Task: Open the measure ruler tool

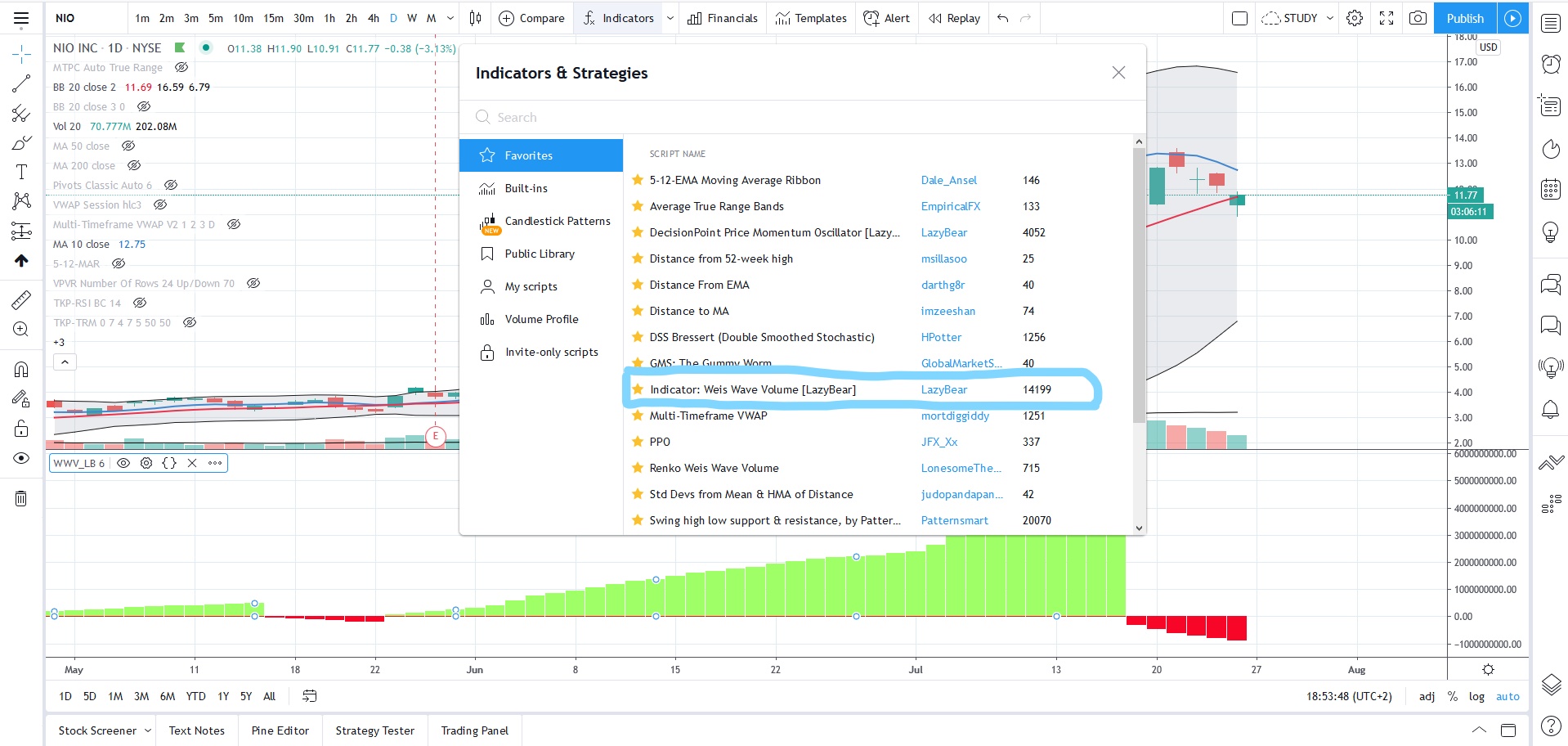Action: point(21,300)
